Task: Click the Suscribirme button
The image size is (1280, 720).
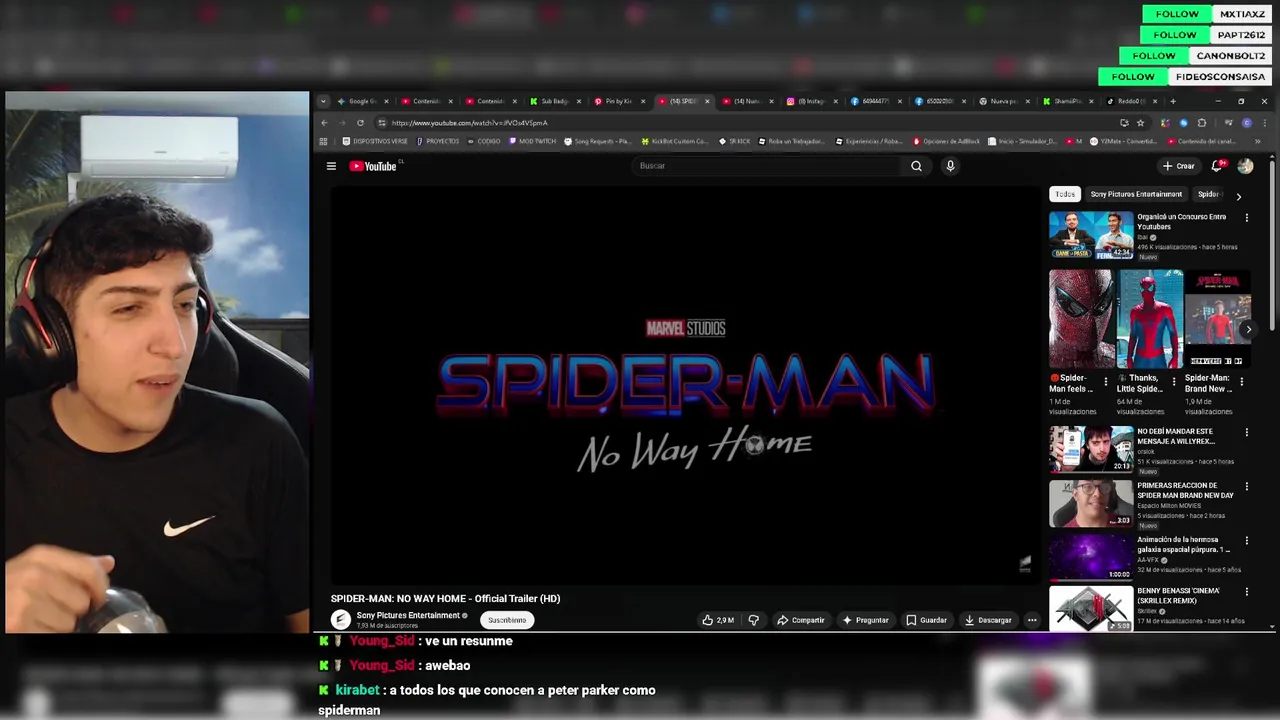Action: (507, 620)
